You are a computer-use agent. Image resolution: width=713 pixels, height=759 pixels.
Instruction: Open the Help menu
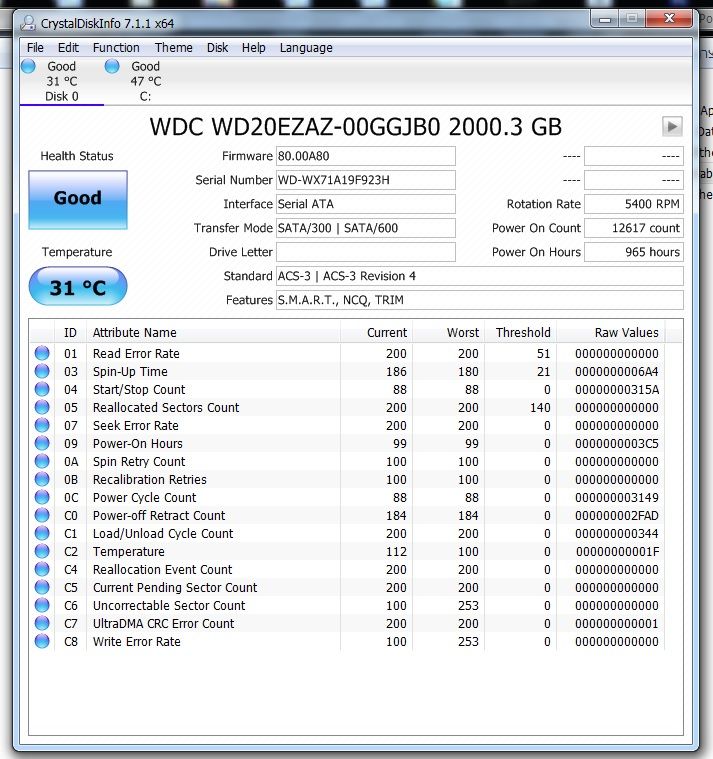point(254,48)
